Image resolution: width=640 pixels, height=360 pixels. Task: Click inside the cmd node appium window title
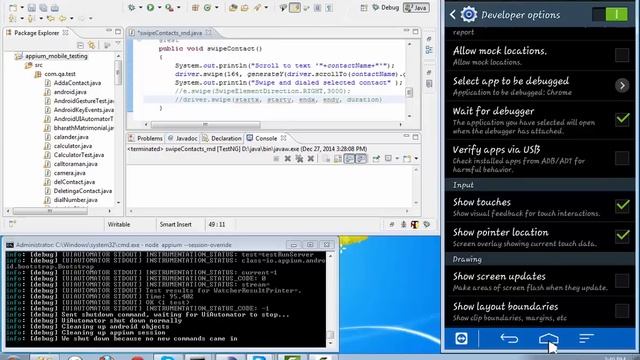click(123, 245)
